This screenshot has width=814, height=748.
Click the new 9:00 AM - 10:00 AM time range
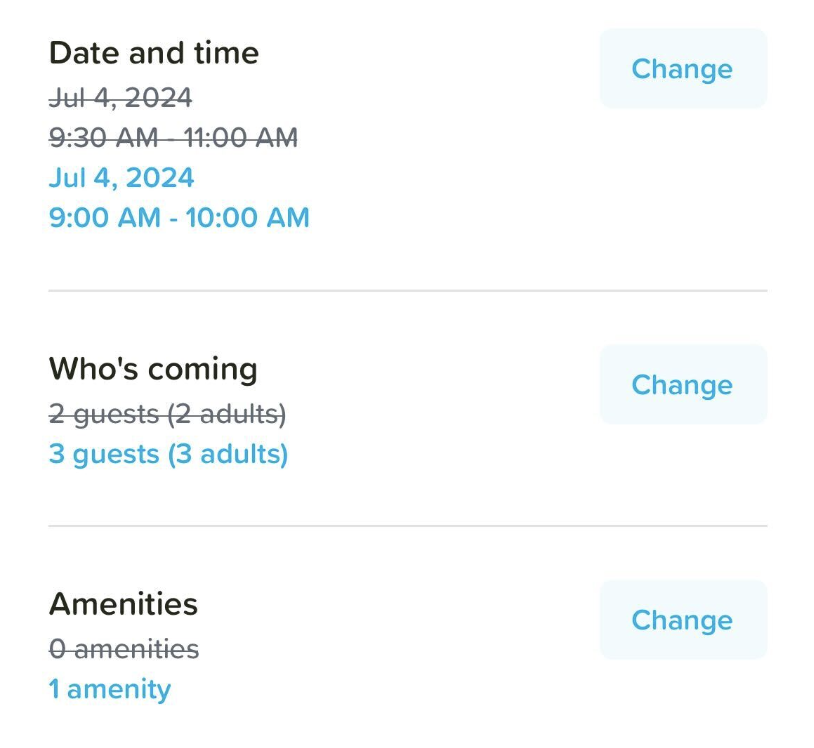(179, 217)
